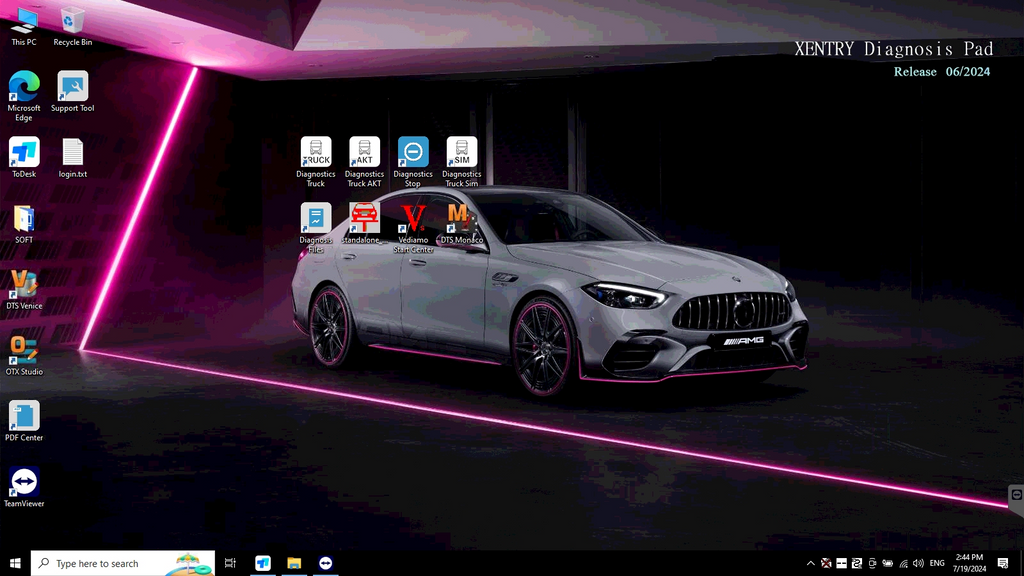Screen dimensions: 1024x576
Task: Select the DTS Venice desktop icon
Action: 24,285
